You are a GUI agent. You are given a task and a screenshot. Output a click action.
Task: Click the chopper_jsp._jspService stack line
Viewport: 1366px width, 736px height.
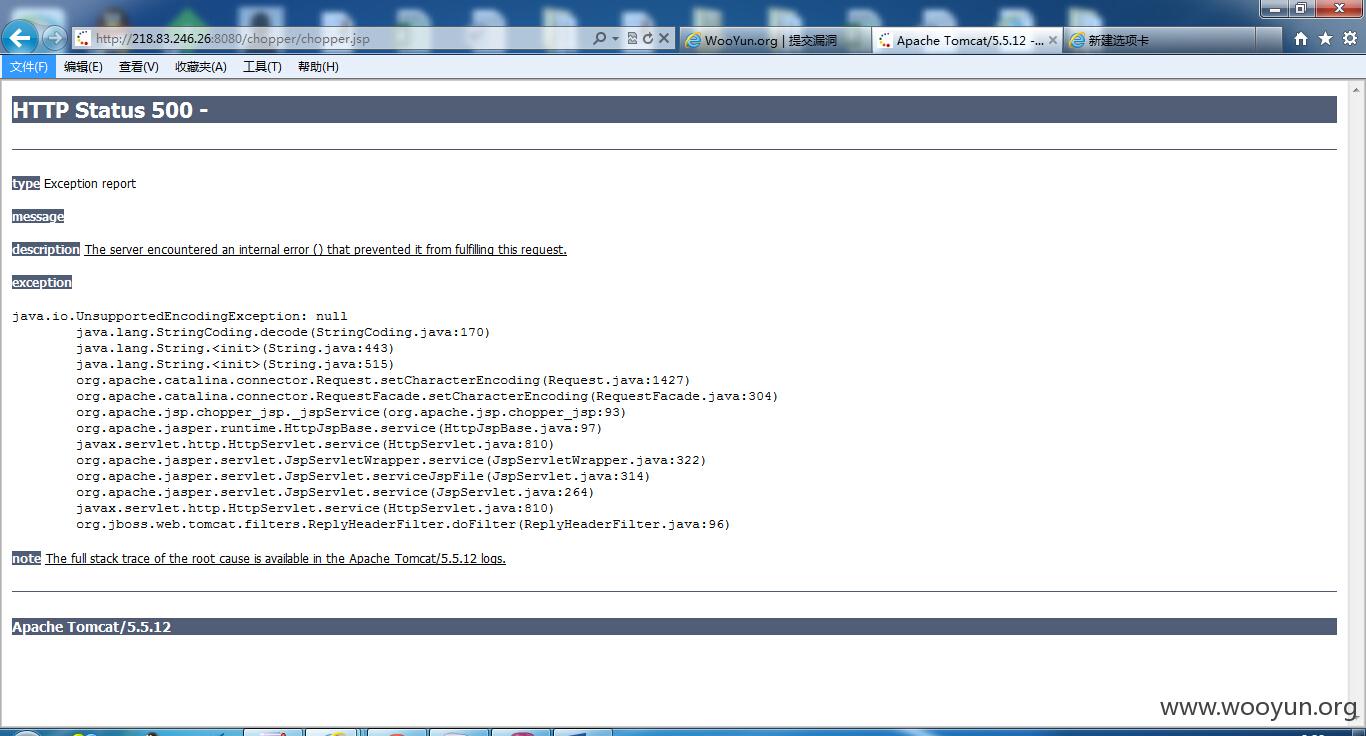(x=351, y=412)
